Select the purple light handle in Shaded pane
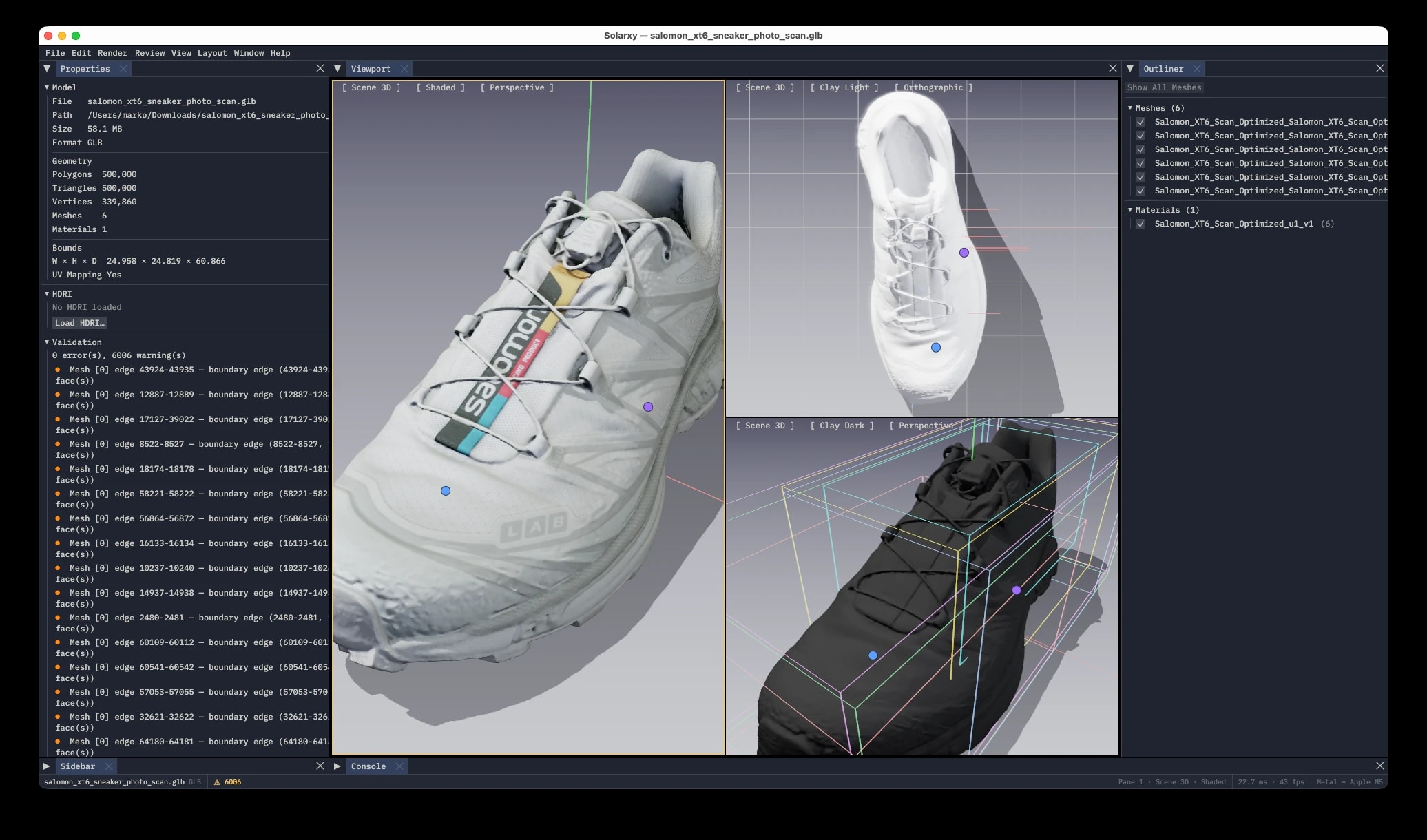The width and height of the screenshot is (1427, 840). pos(648,407)
